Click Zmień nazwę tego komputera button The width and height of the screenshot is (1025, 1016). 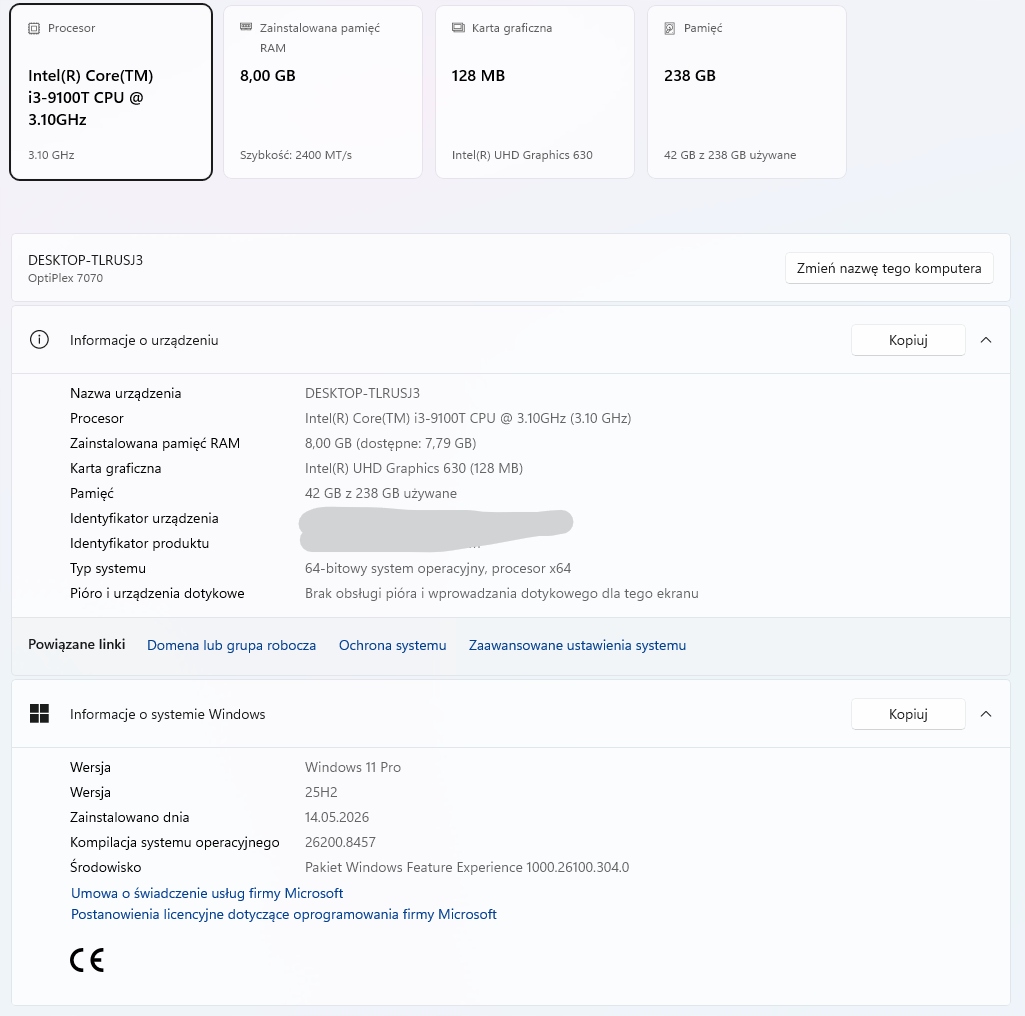click(x=889, y=268)
